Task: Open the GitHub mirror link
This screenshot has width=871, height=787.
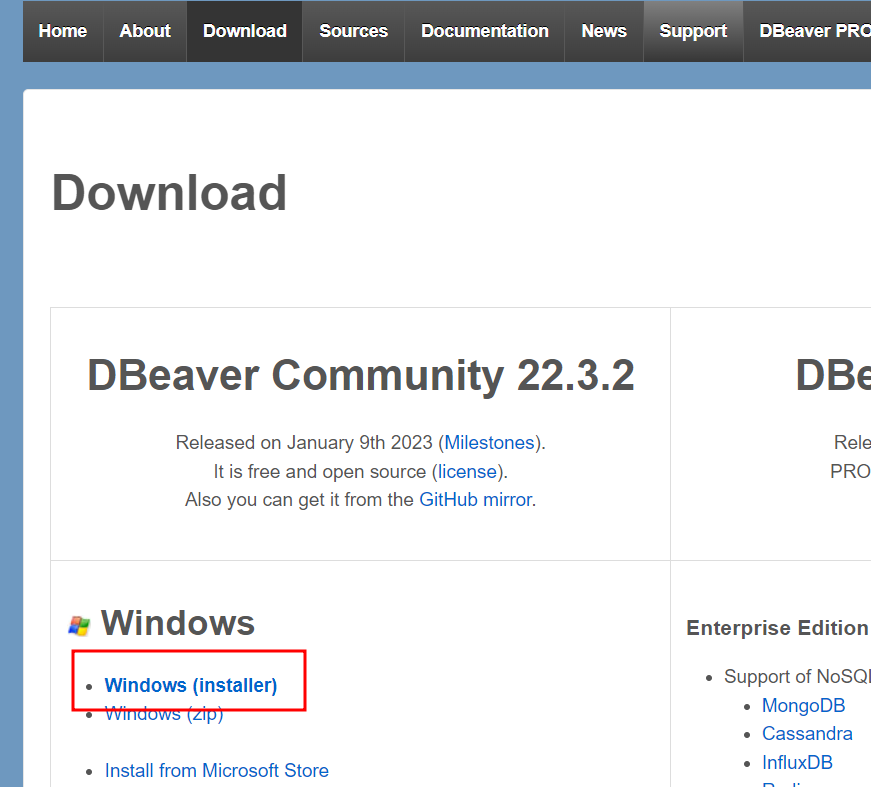Action: (x=475, y=500)
